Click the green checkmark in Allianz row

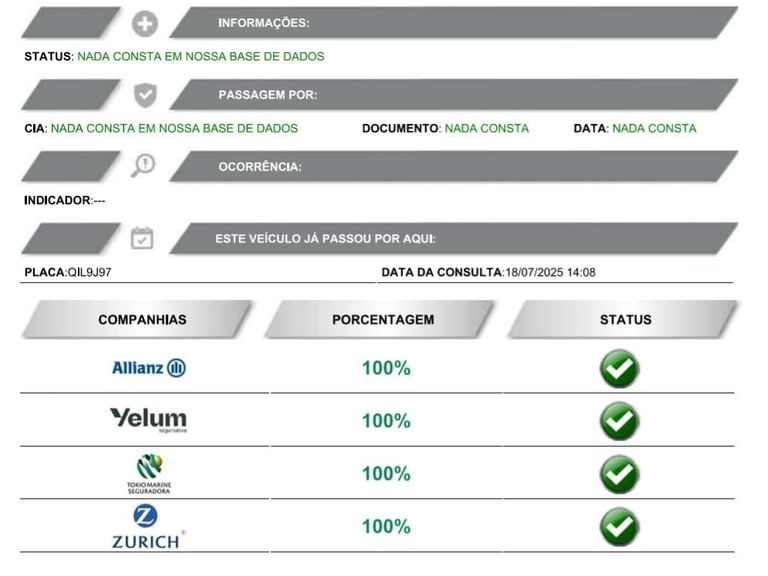click(x=620, y=368)
